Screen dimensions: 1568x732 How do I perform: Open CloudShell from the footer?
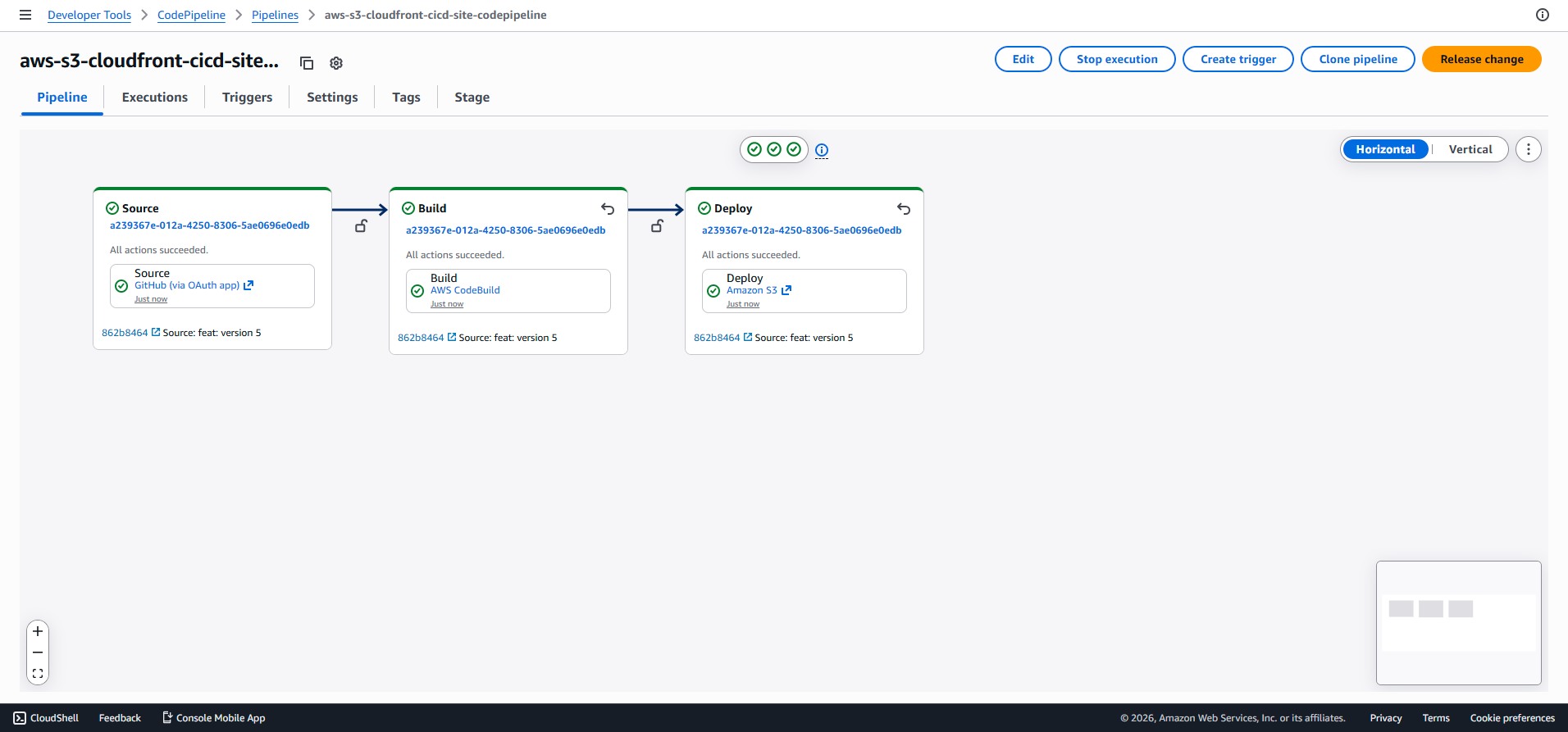coord(46,718)
